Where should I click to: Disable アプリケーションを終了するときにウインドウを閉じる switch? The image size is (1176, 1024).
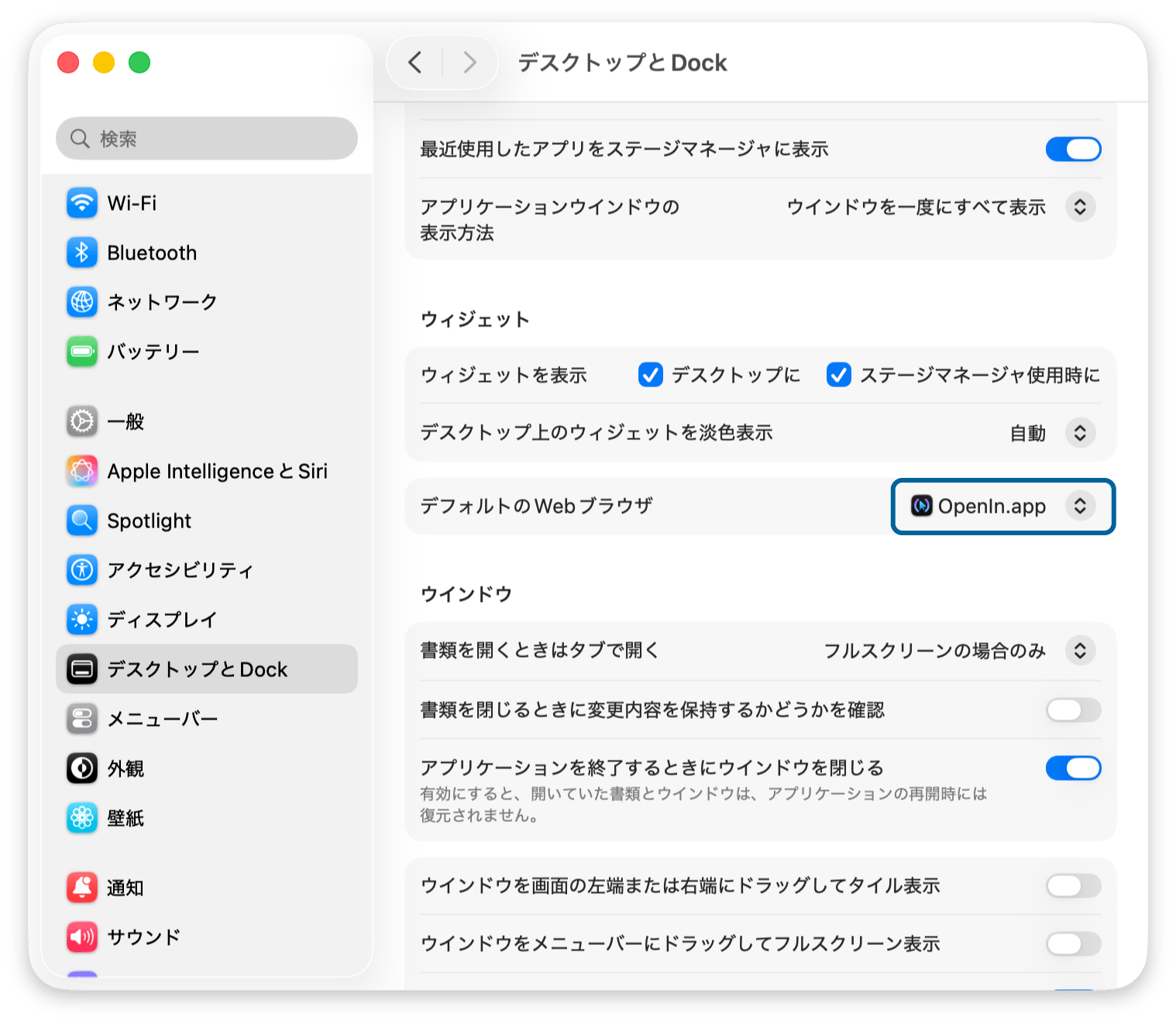click(1073, 768)
